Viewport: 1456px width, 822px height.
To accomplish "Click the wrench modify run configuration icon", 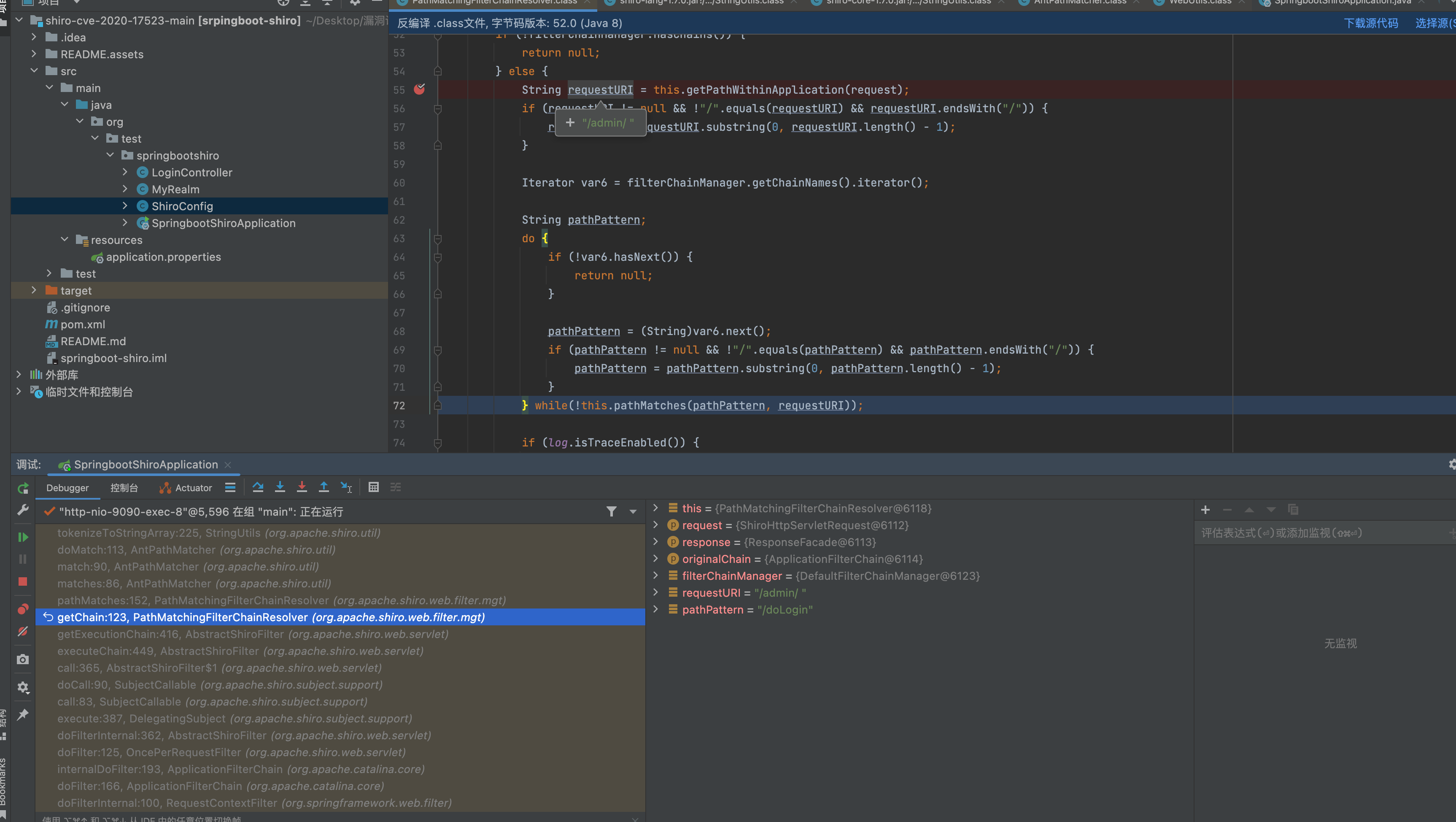I will click(x=23, y=510).
